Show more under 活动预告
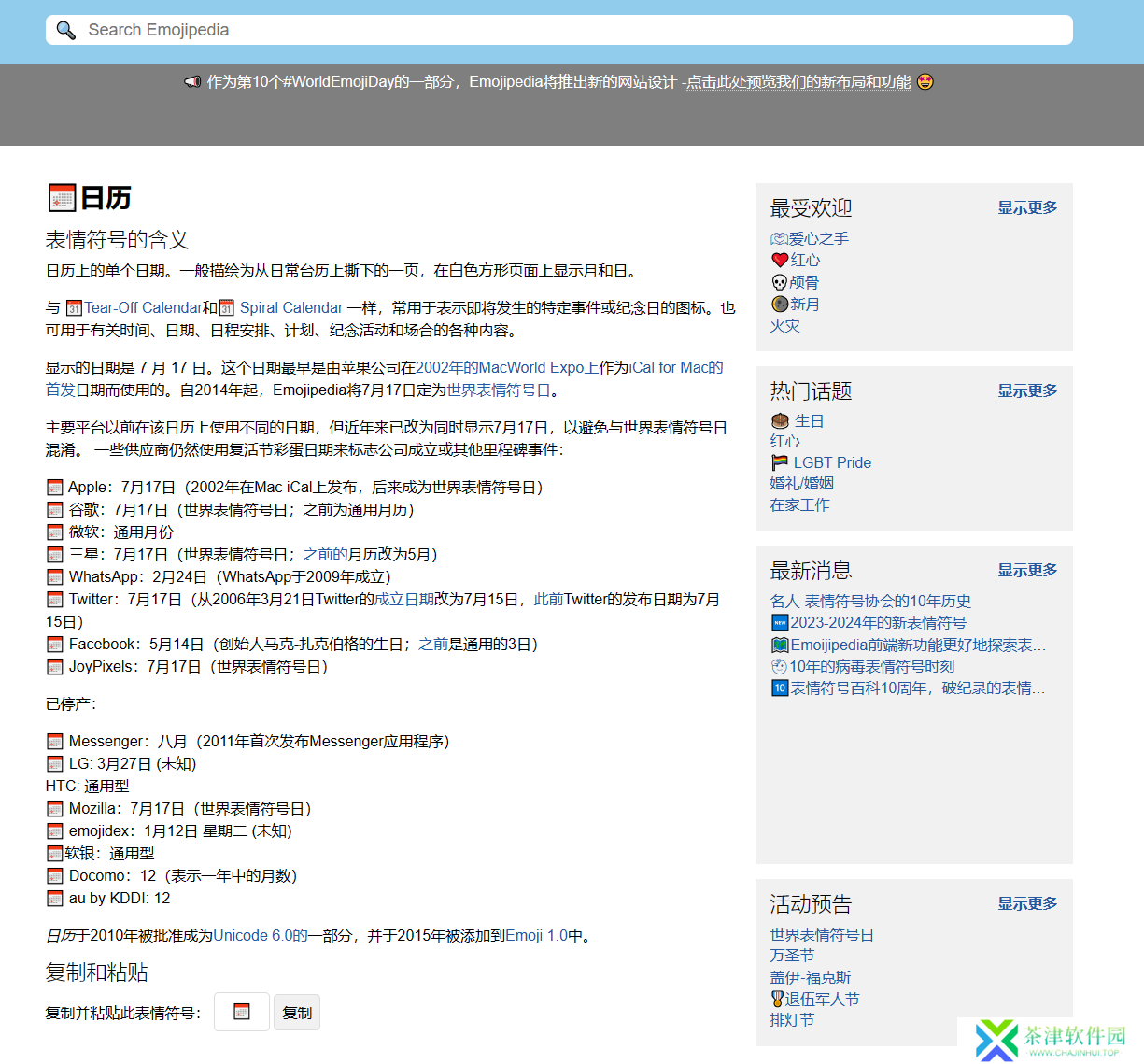 coord(1027,903)
